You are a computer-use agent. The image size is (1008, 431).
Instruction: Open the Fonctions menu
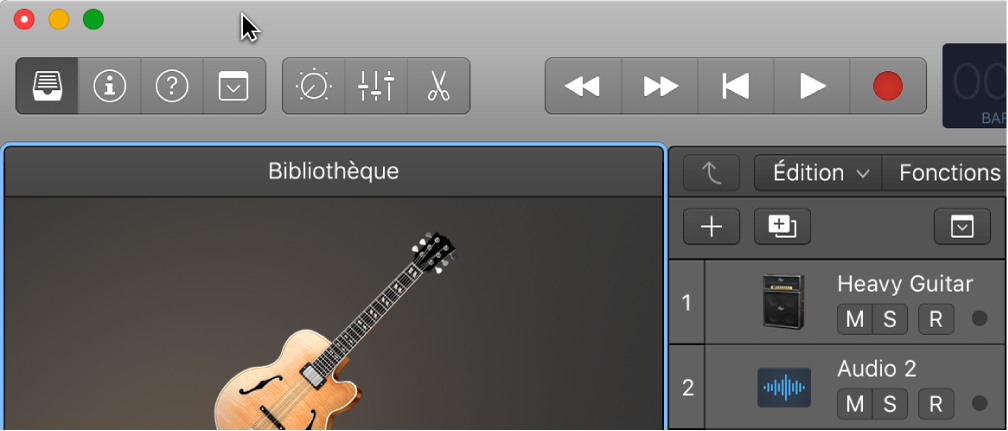[948, 173]
